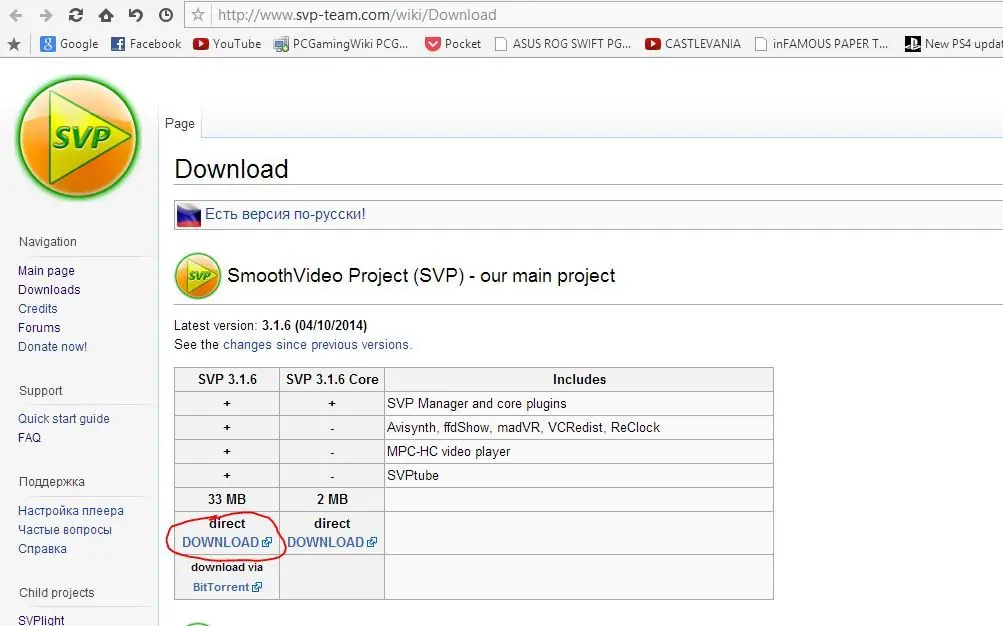Screen dimensions: 1003x626
Task: Click the SVP 3.1.6 Core column header
Action: click(332, 379)
